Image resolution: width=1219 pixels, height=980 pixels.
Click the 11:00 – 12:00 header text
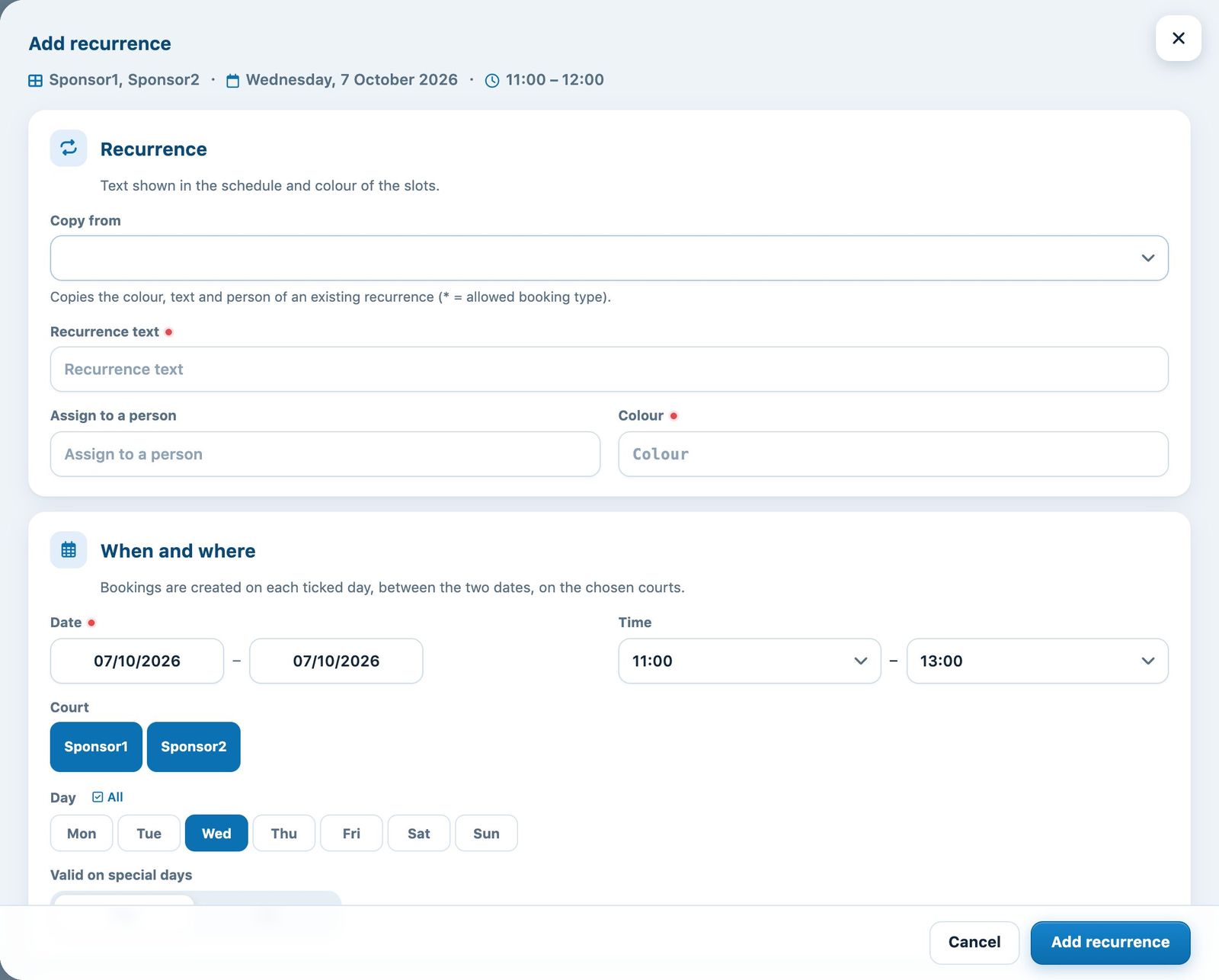555,80
